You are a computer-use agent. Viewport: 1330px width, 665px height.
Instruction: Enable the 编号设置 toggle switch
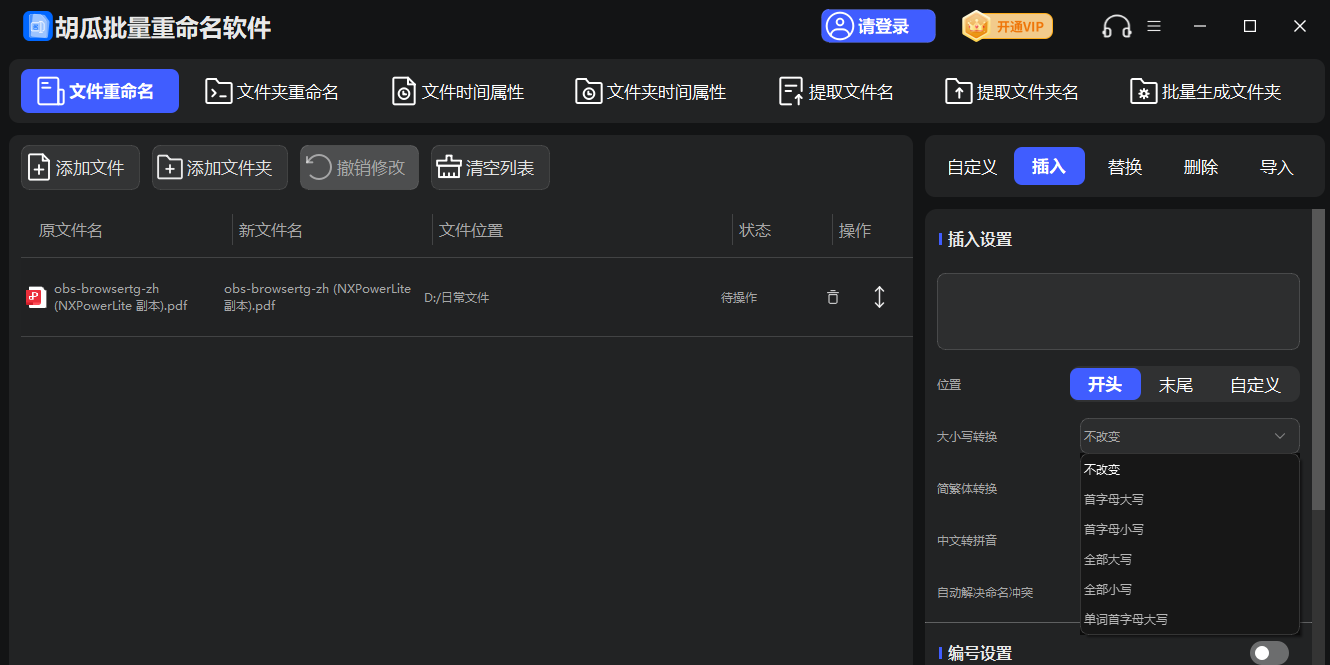pyautogui.click(x=1269, y=651)
